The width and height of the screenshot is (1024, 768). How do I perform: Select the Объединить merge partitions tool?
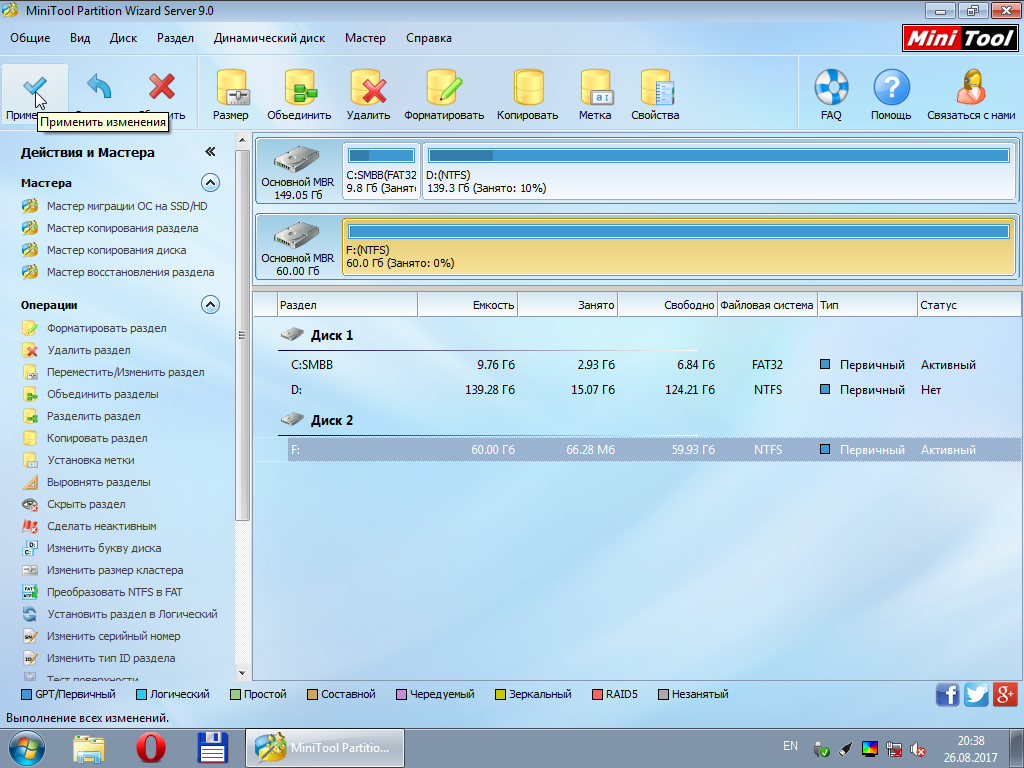click(299, 96)
